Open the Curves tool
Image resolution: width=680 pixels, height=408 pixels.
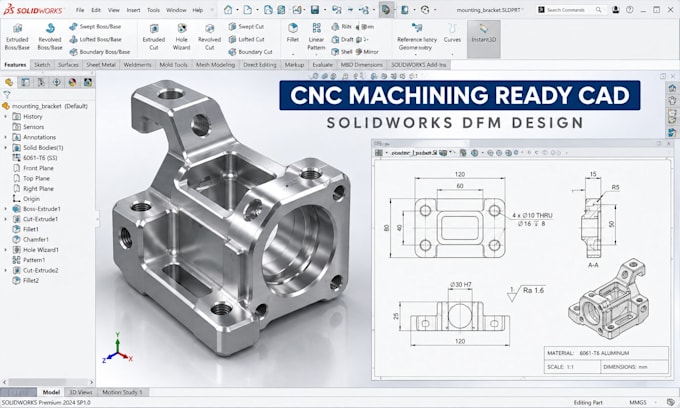(x=452, y=33)
